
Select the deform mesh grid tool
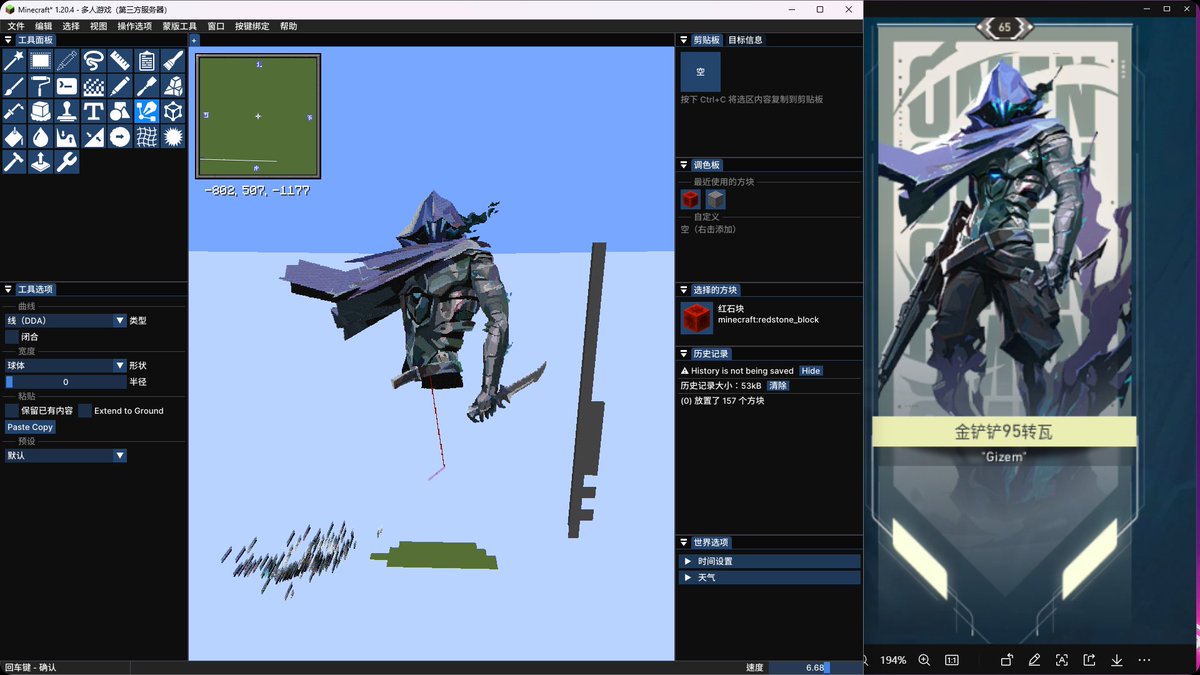click(147, 136)
